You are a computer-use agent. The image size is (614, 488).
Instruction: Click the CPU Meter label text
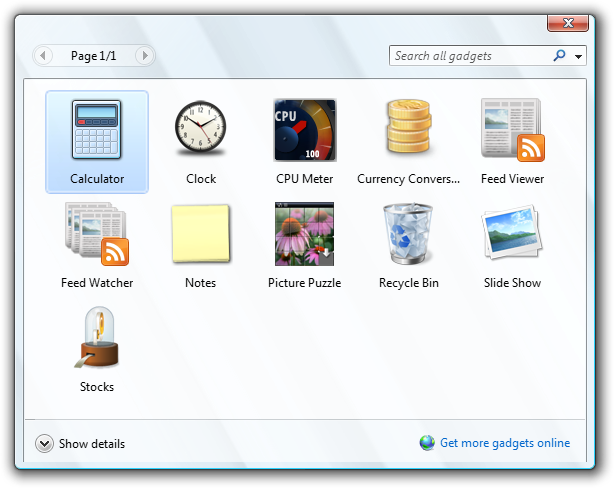coord(305,179)
